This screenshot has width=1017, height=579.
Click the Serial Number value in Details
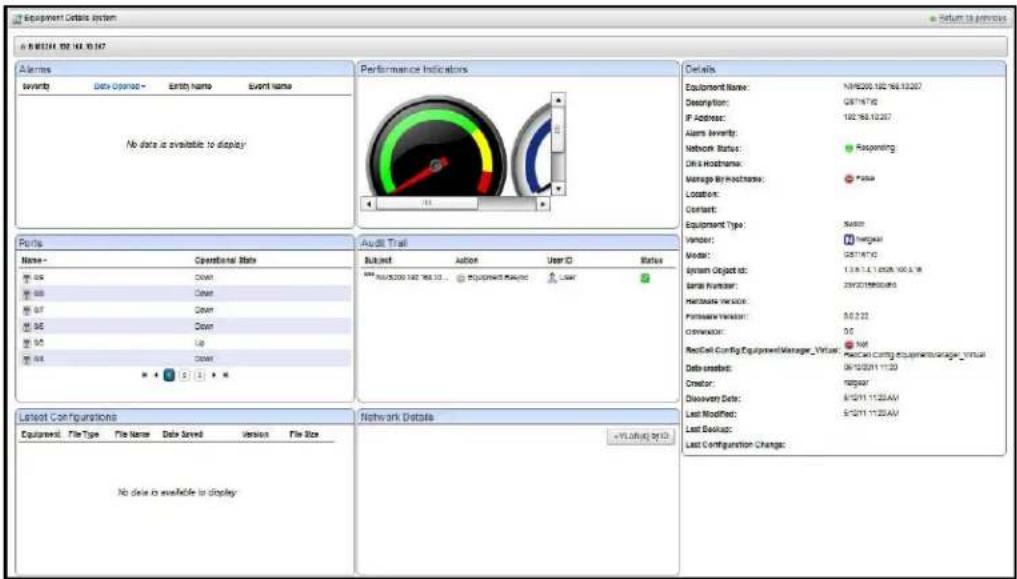870,285
